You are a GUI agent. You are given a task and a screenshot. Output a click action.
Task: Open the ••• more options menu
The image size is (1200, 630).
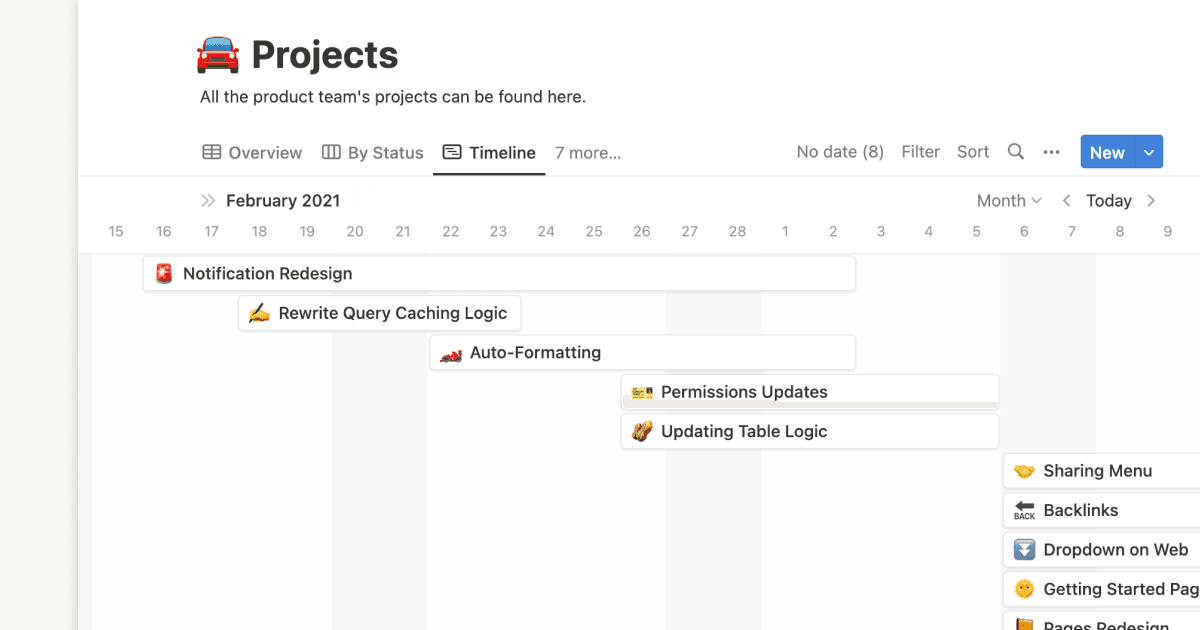pos(1052,152)
